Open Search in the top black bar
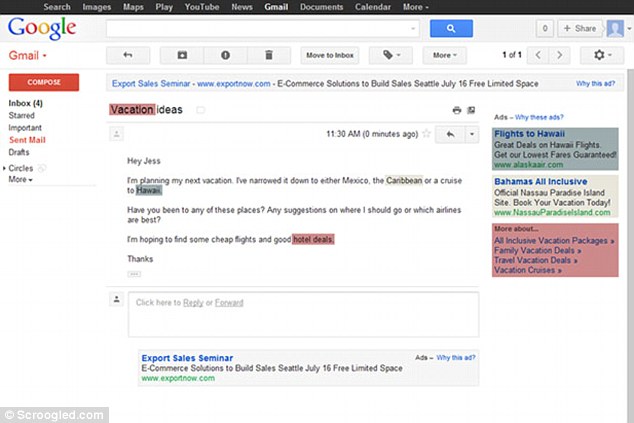634x423 pixels. pos(57,7)
